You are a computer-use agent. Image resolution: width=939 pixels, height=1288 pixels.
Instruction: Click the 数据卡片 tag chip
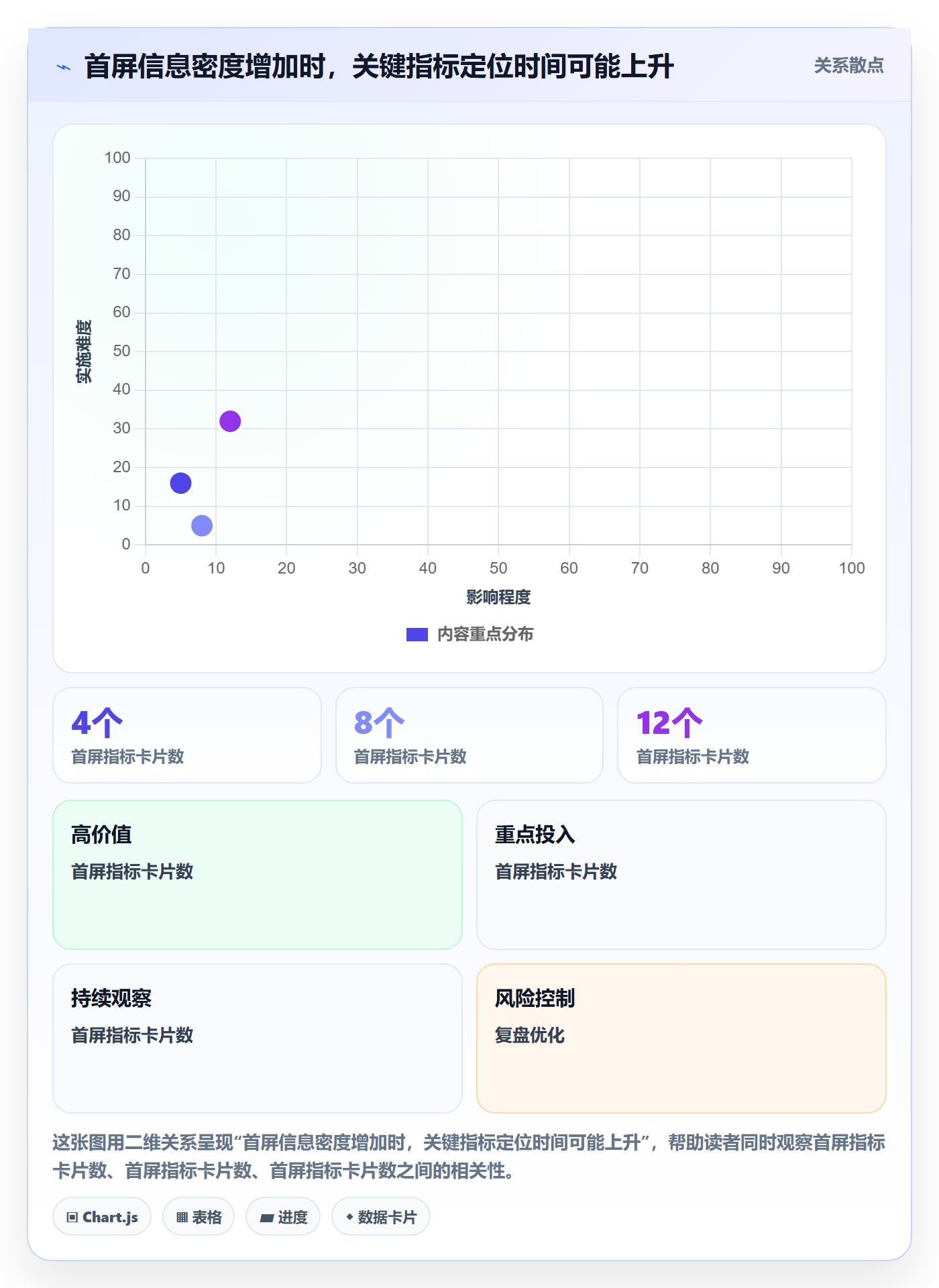click(x=381, y=1217)
